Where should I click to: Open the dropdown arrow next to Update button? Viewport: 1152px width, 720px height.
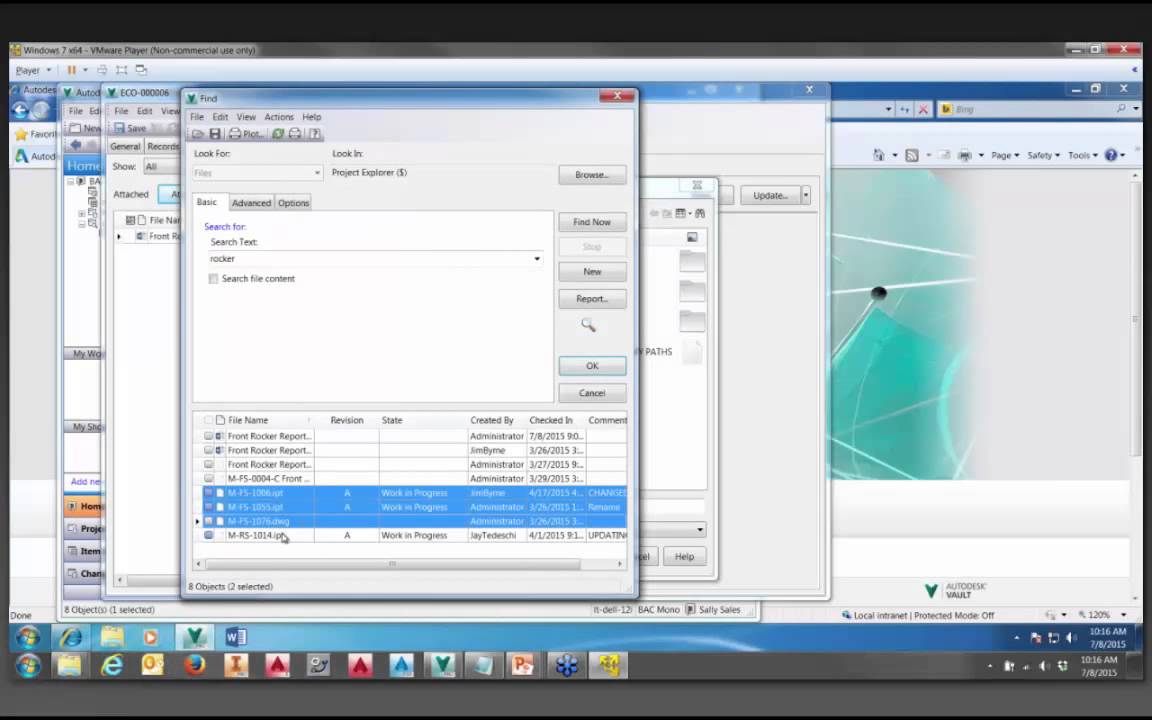pos(805,195)
